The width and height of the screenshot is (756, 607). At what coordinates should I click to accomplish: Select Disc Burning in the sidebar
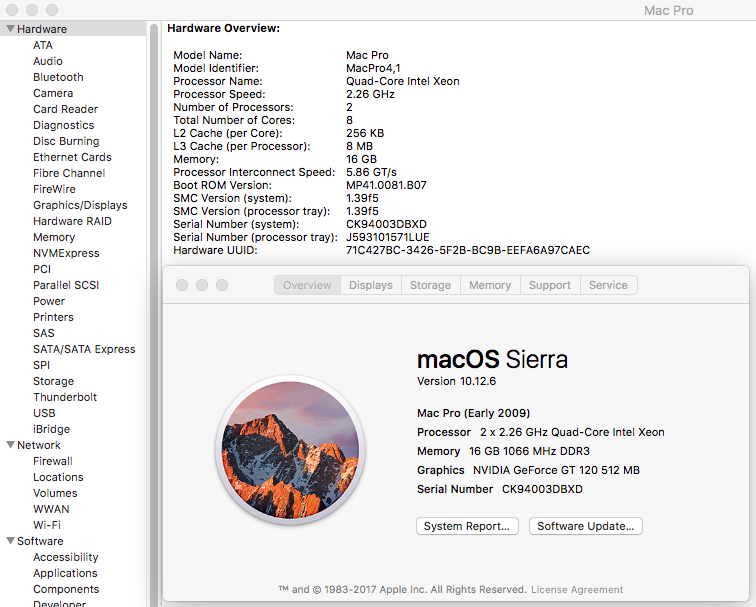point(66,141)
